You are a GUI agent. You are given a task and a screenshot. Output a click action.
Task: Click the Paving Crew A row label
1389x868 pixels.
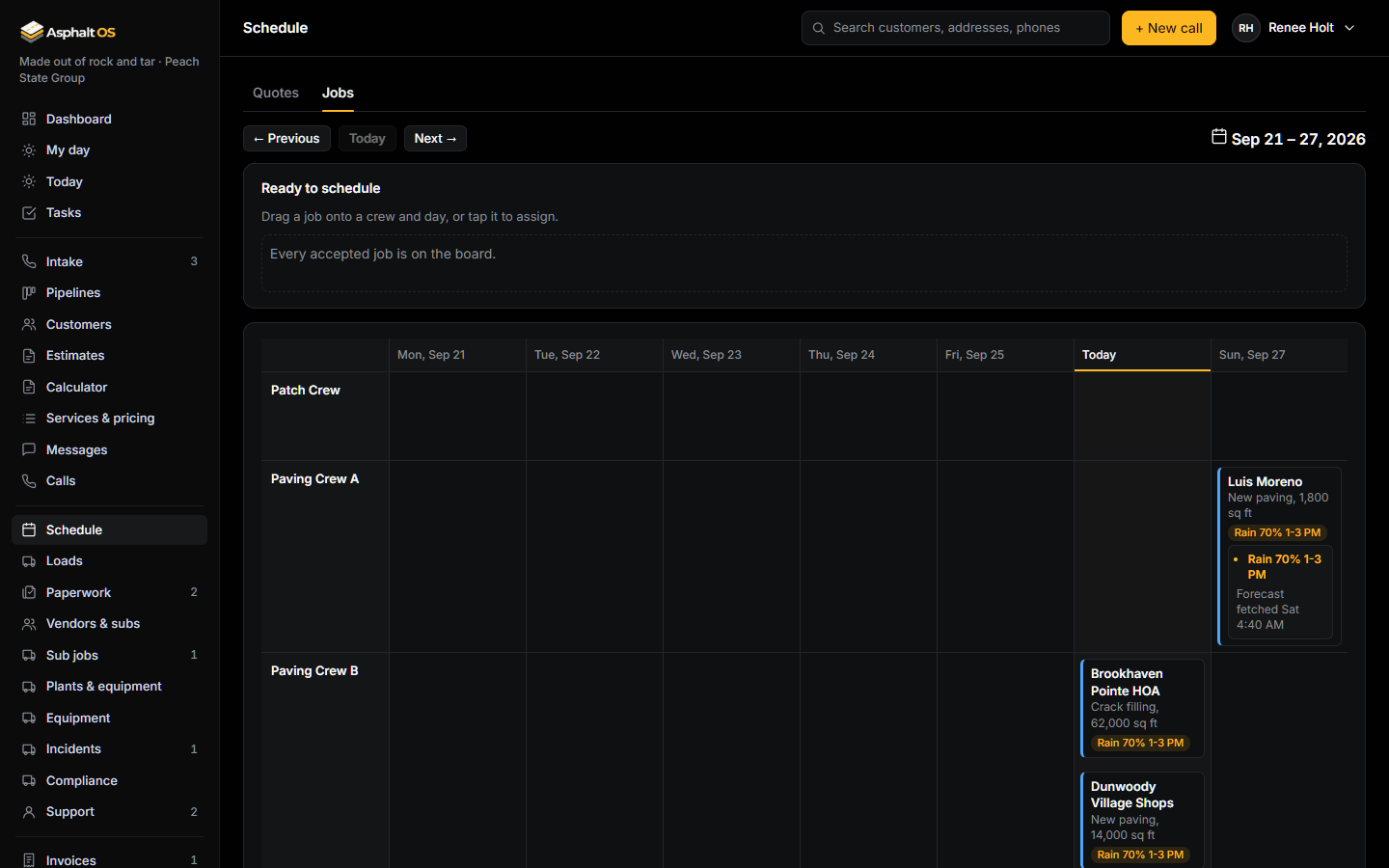pyautogui.click(x=314, y=478)
